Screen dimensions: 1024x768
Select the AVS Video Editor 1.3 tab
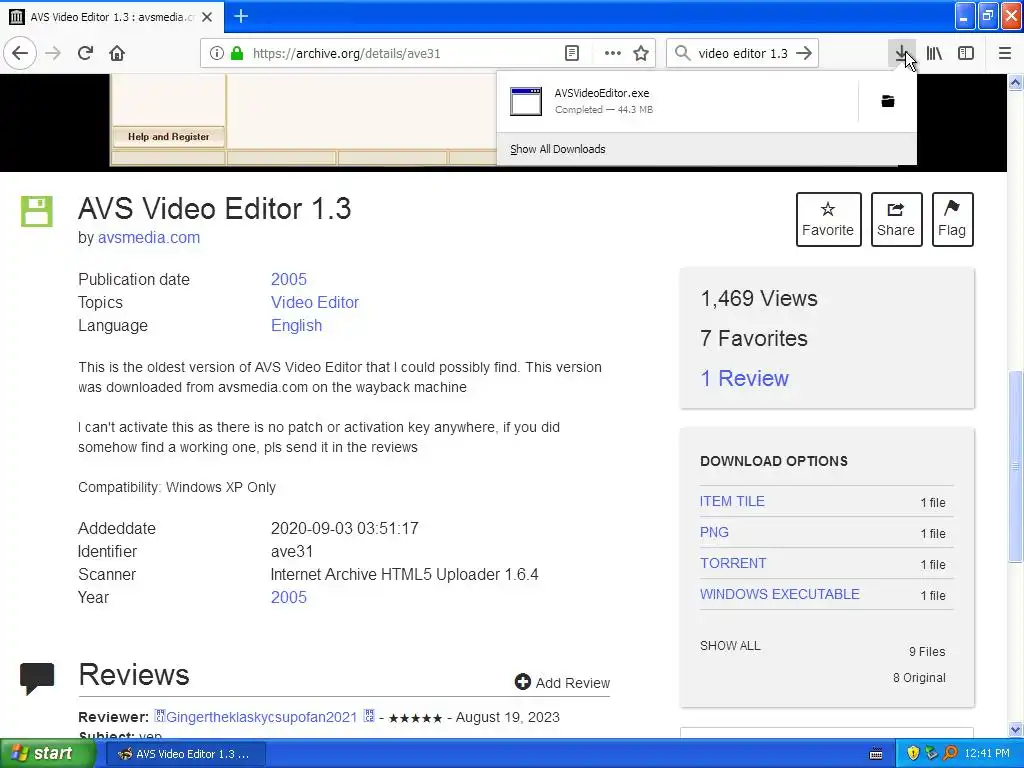point(111,17)
